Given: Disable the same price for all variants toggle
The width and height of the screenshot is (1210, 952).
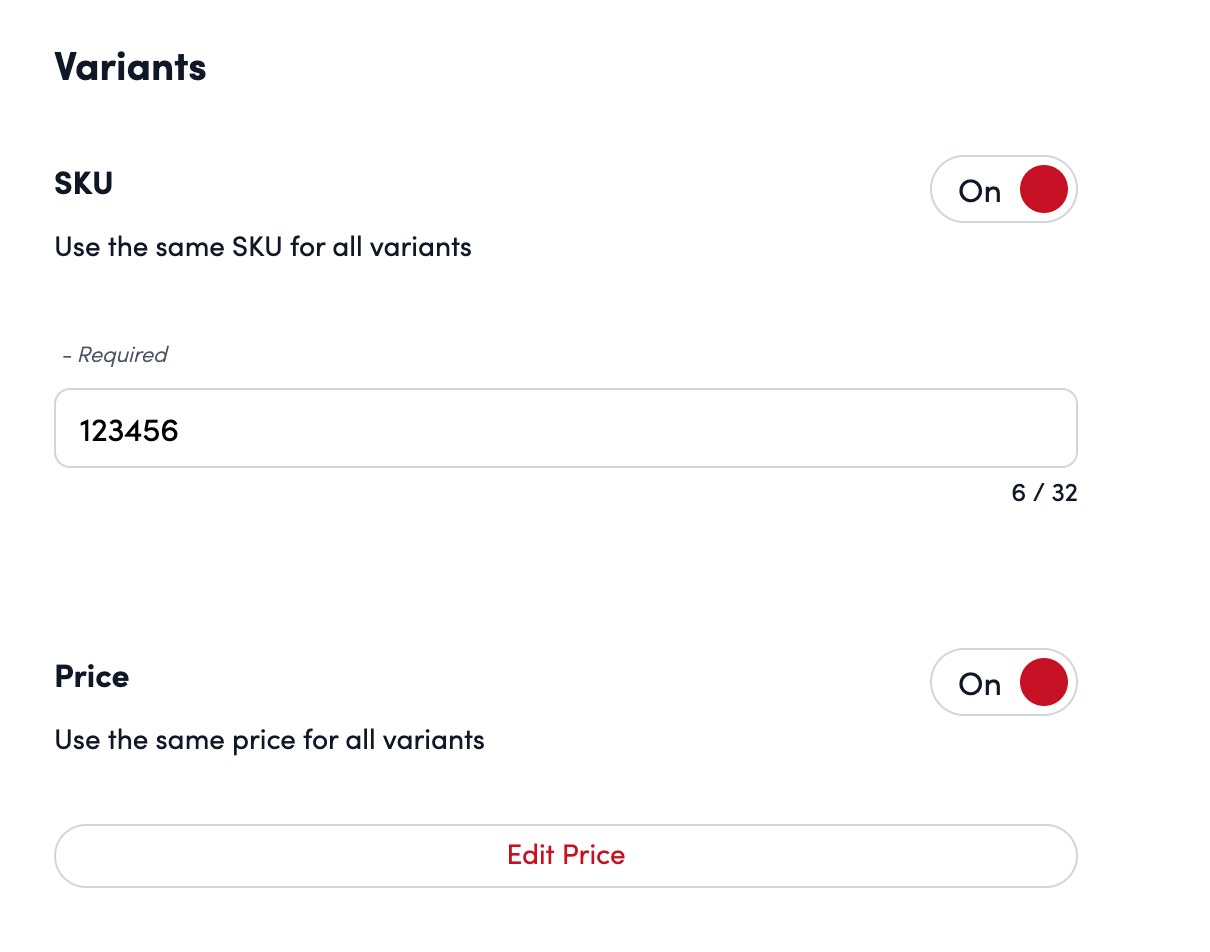Looking at the screenshot, I should [1003, 683].
